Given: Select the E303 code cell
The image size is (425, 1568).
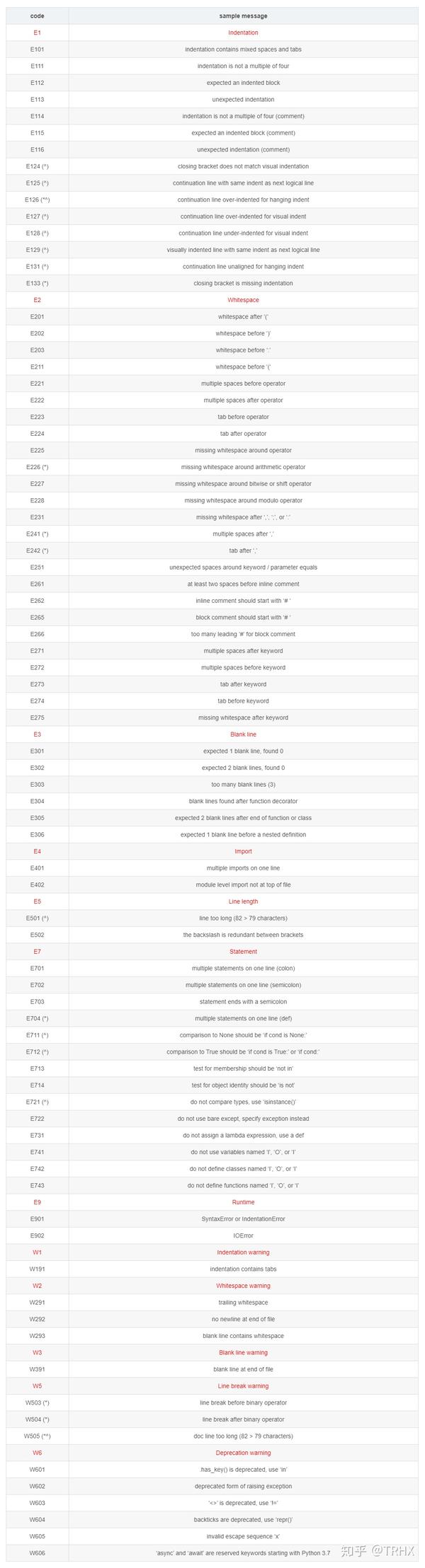Looking at the screenshot, I should [x=37, y=784].
